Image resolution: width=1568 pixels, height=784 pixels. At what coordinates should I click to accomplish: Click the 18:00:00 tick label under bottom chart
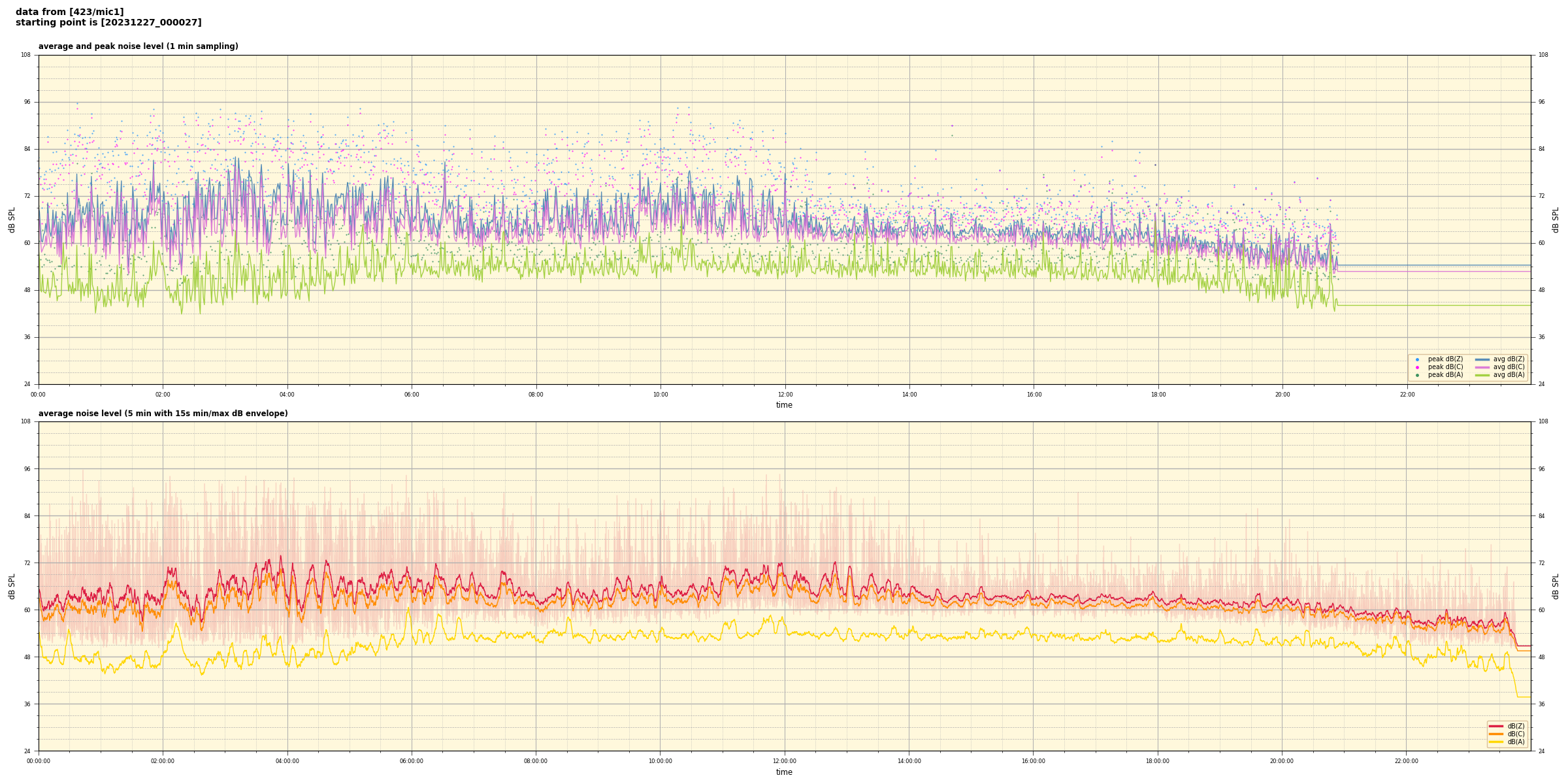(1158, 761)
